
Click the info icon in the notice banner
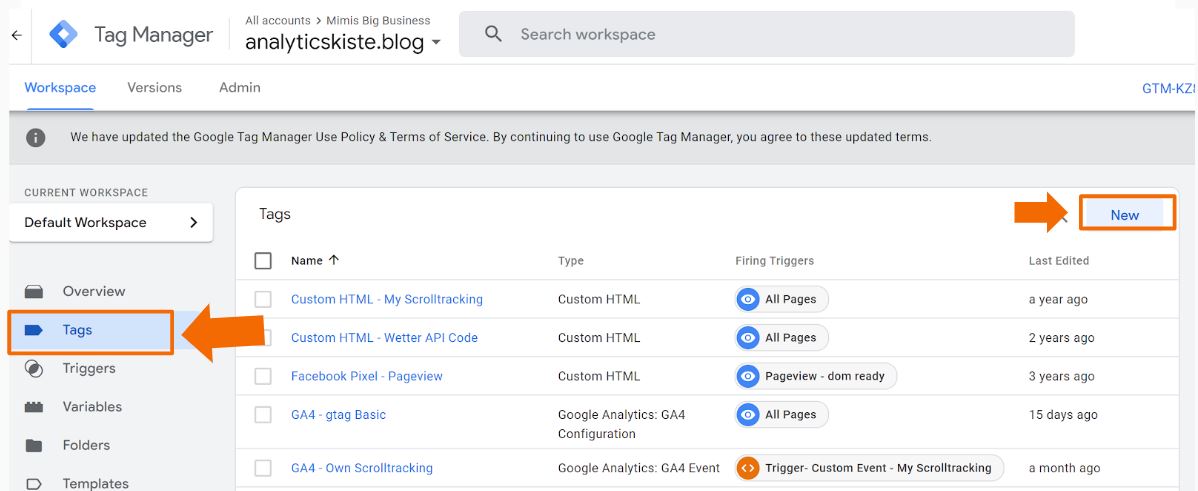pyautogui.click(x=36, y=137)
